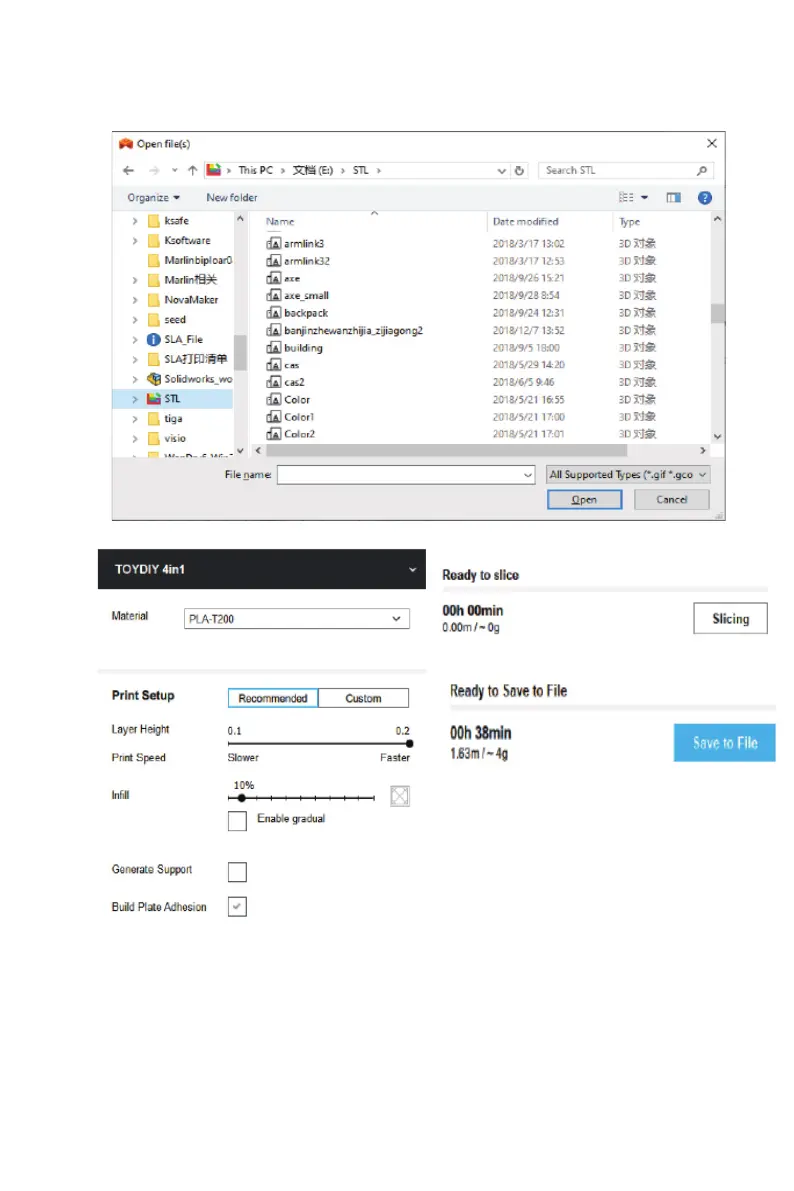Click the blue Save to File button
This screenshot has width=794, height=1191.
(x=724, y=742)
